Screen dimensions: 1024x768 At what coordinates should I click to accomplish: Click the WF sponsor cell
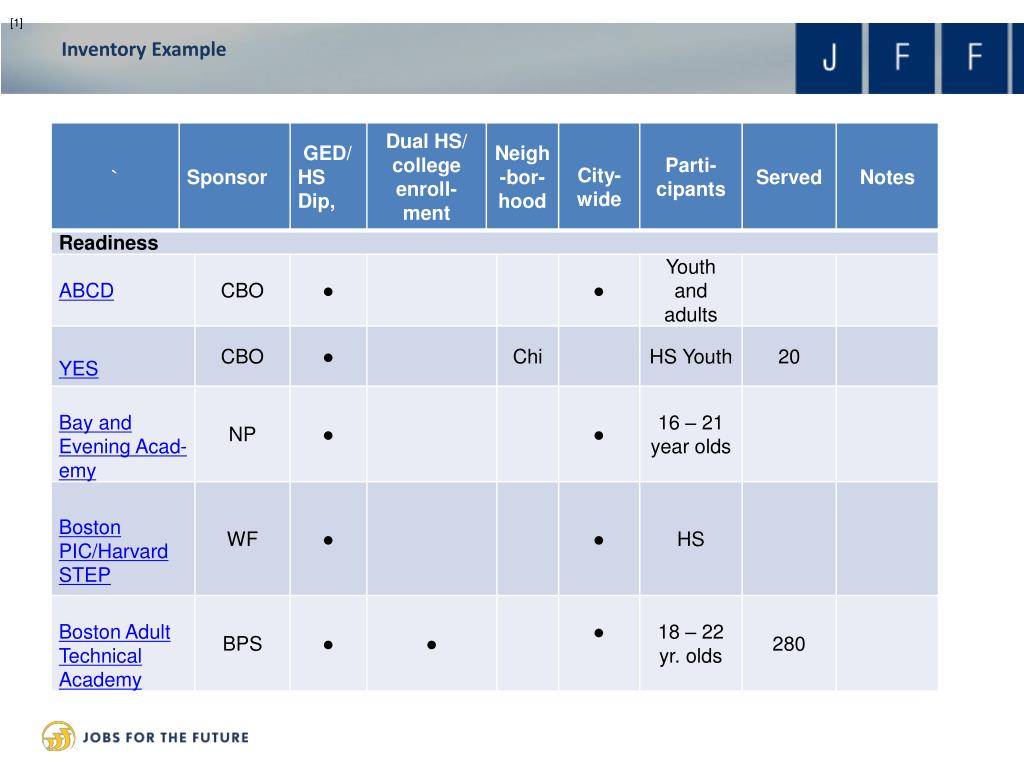pos(242,539)
